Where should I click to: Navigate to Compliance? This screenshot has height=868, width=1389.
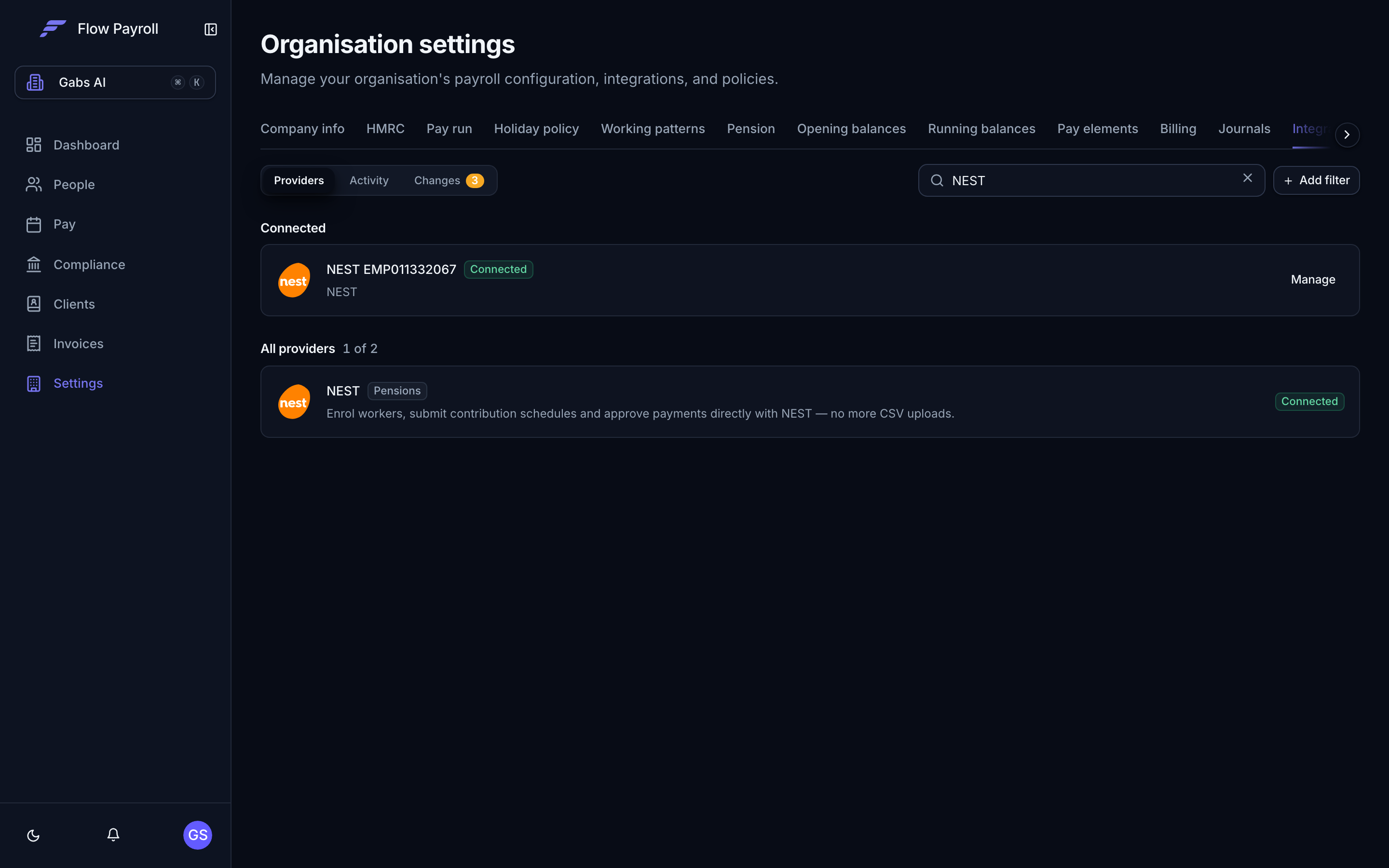click(75, 264)
